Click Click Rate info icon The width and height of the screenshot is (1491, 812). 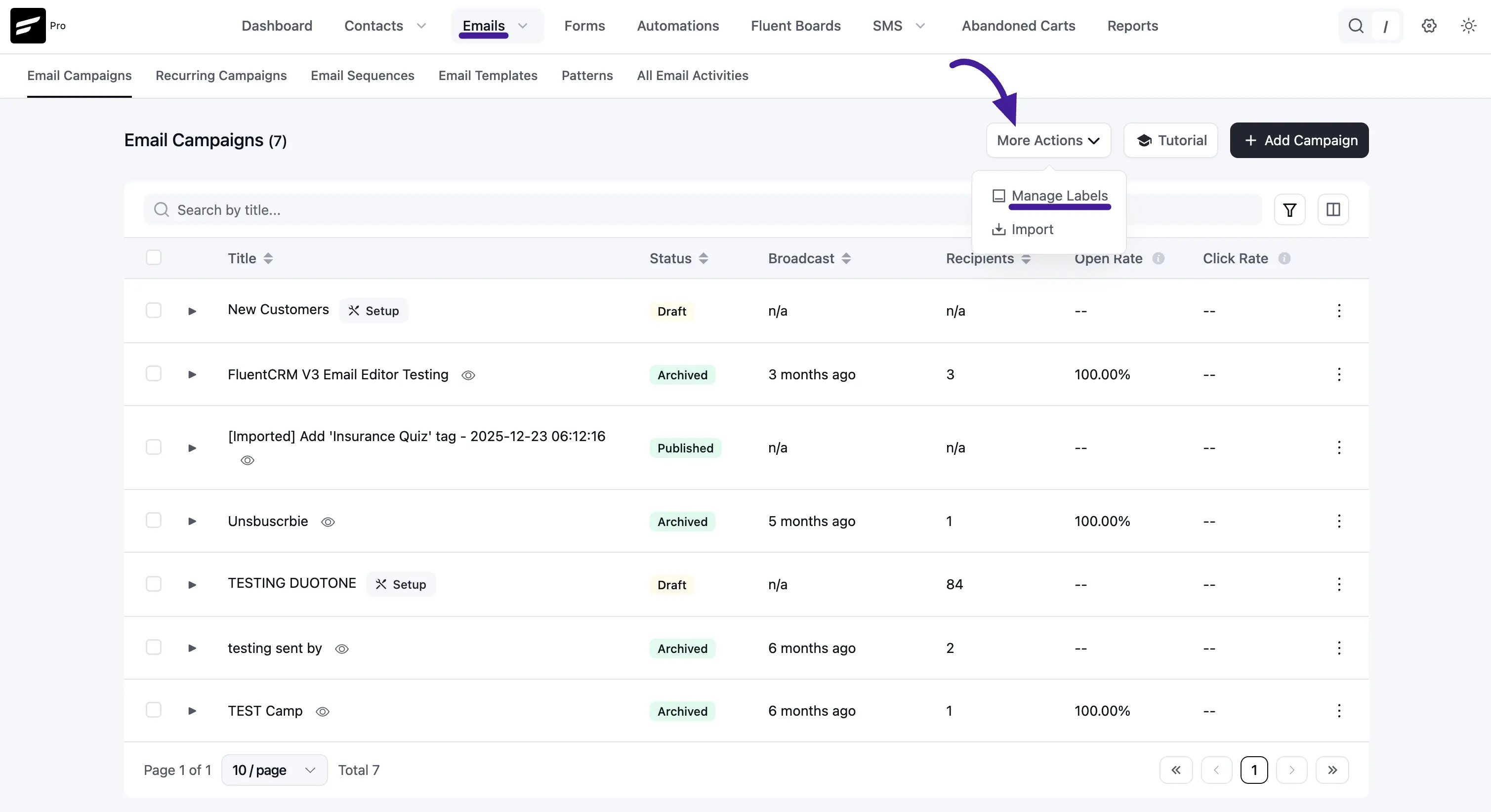[1284, 259]
